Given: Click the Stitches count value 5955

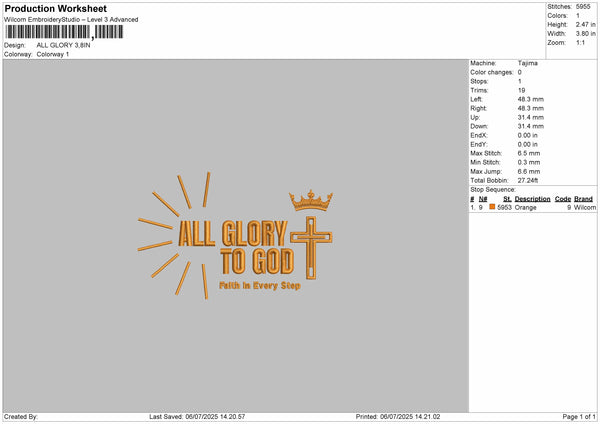Looking at the screenshot, I should pos(583,7).
